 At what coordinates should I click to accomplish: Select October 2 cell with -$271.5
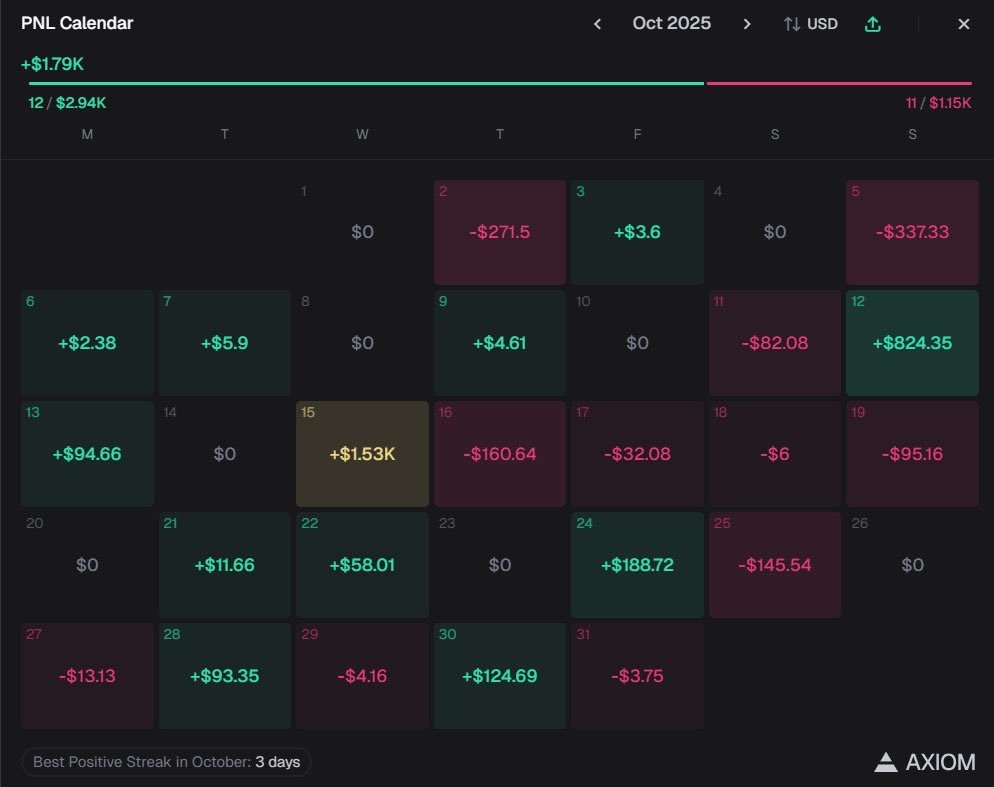(500, 232)
